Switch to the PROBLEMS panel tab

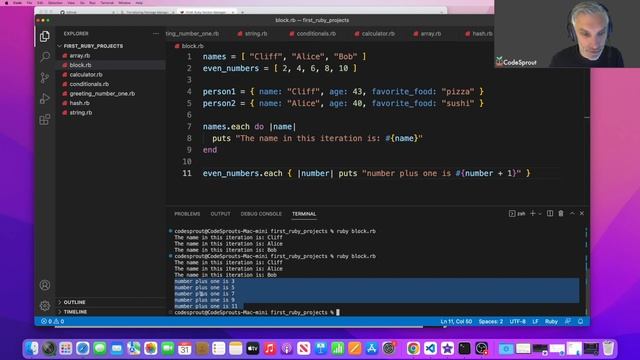187,214
